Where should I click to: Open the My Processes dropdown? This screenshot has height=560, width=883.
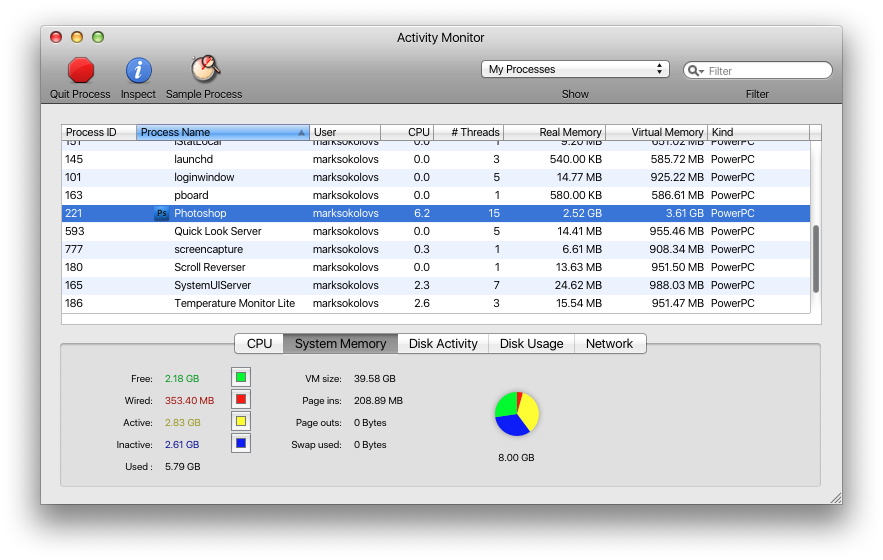click(575, 69)
